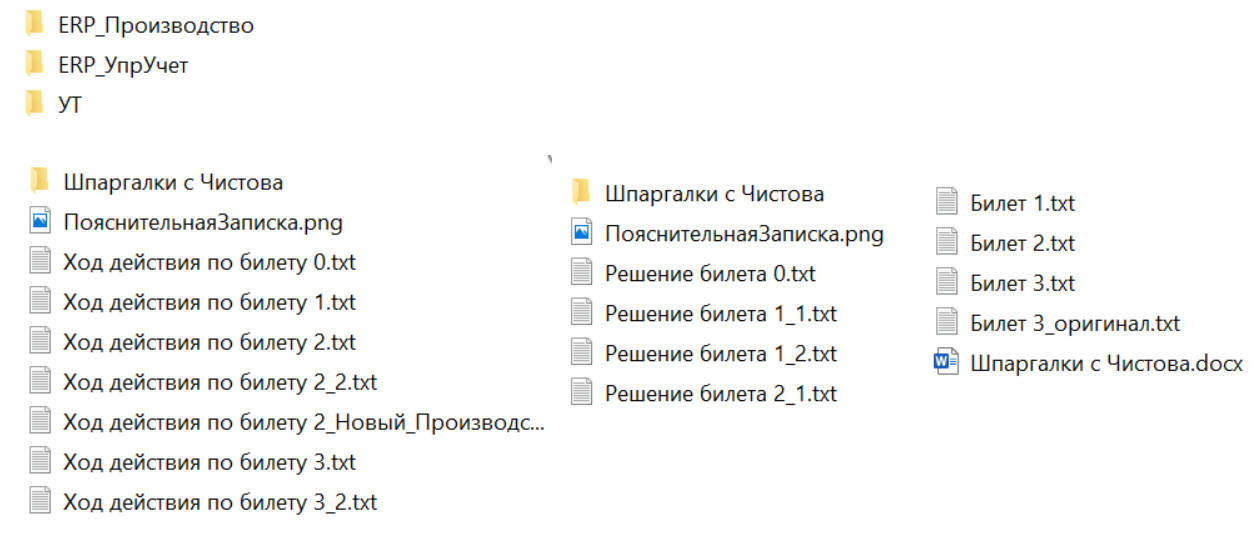
Task: Click middle Шпаргалки с Чистова folder icon
Action: pos(581,193)
